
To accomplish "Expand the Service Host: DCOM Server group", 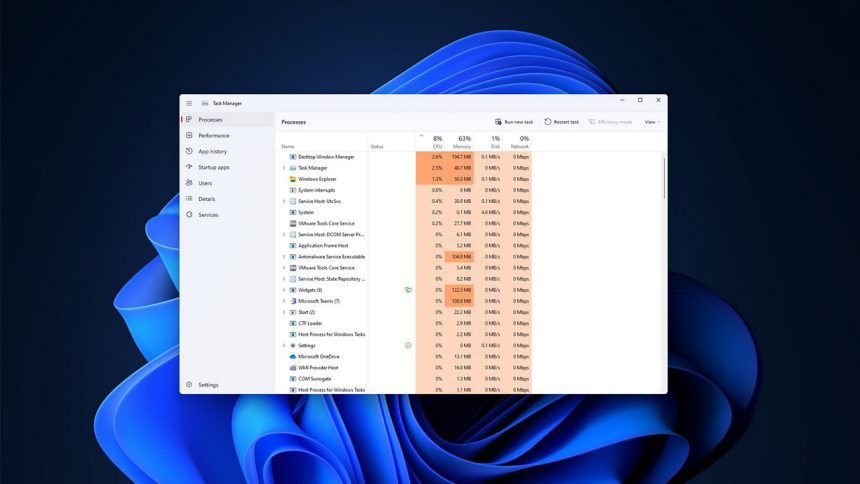I will pos(284,234).
